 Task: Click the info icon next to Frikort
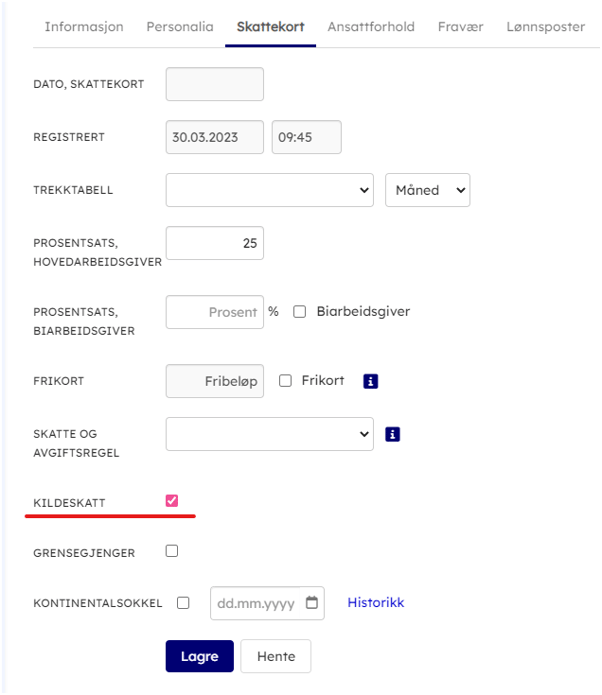(x=371, y=381)
